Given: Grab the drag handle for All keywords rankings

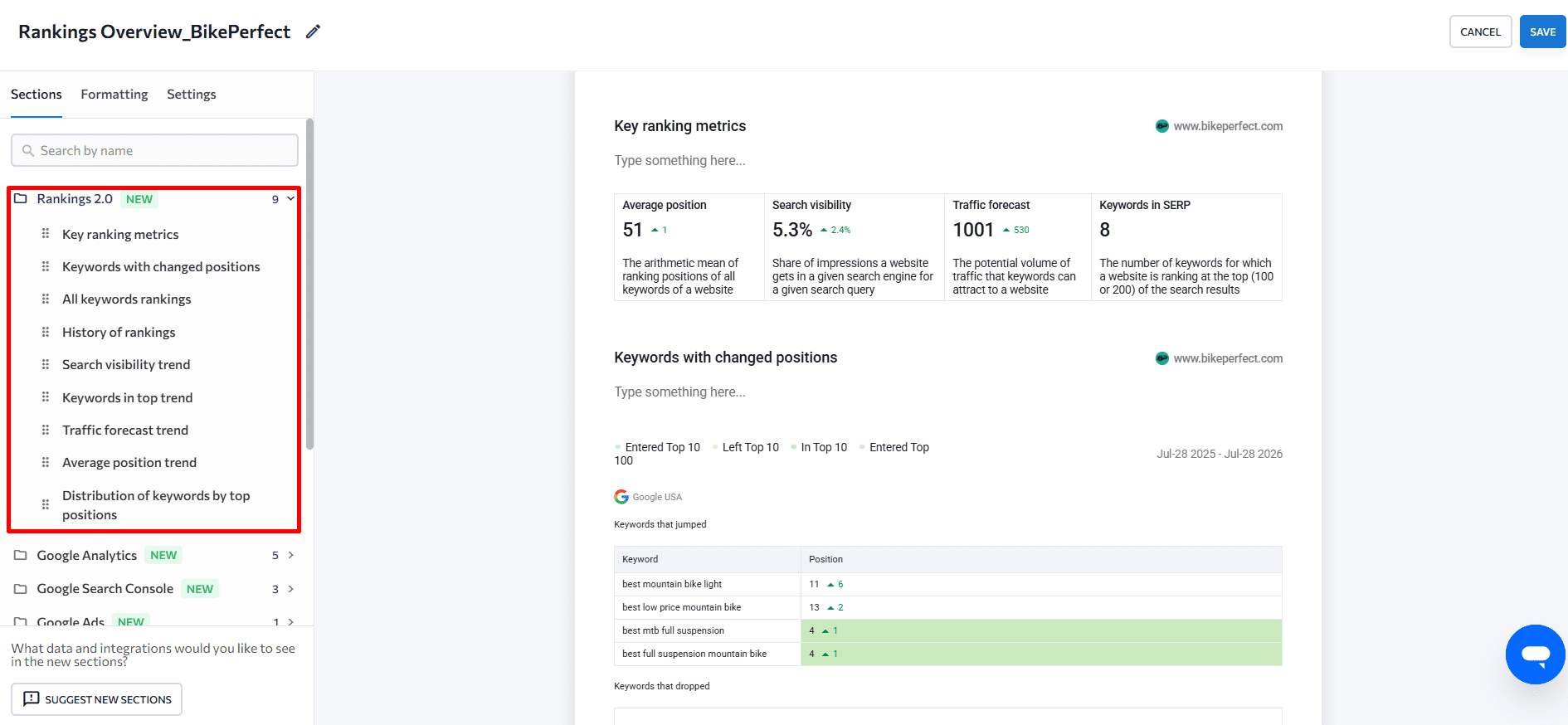Looking at the screenshot, I should tap(46, 299).
